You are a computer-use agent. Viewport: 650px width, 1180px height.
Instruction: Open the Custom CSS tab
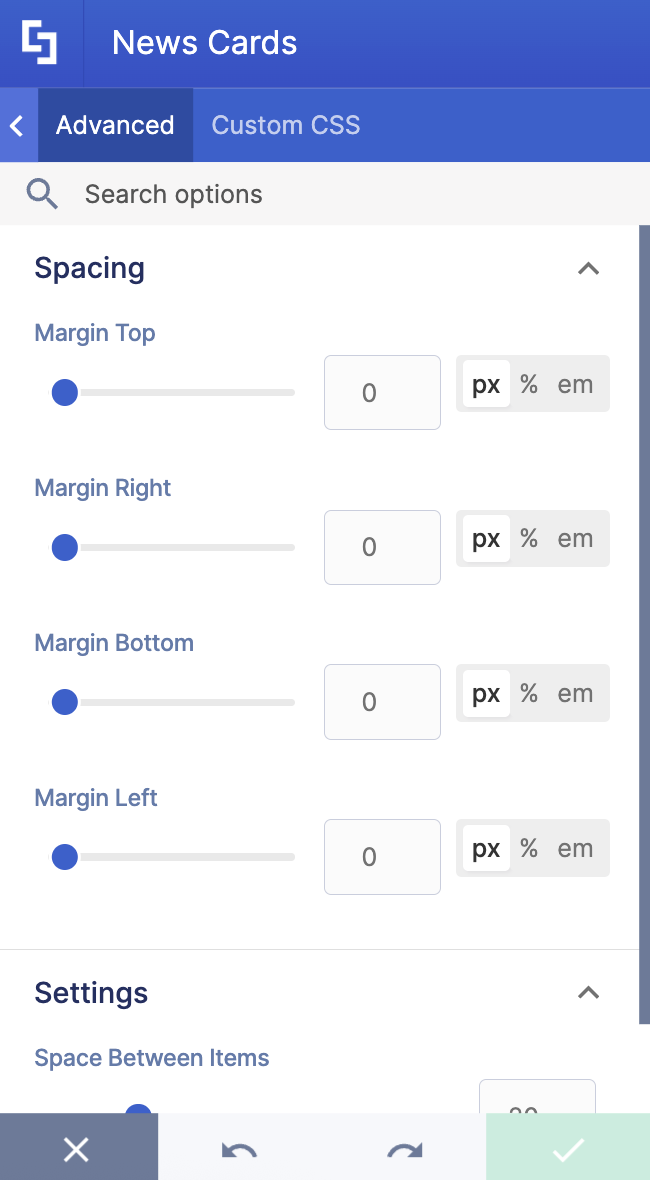pos(286,125)
